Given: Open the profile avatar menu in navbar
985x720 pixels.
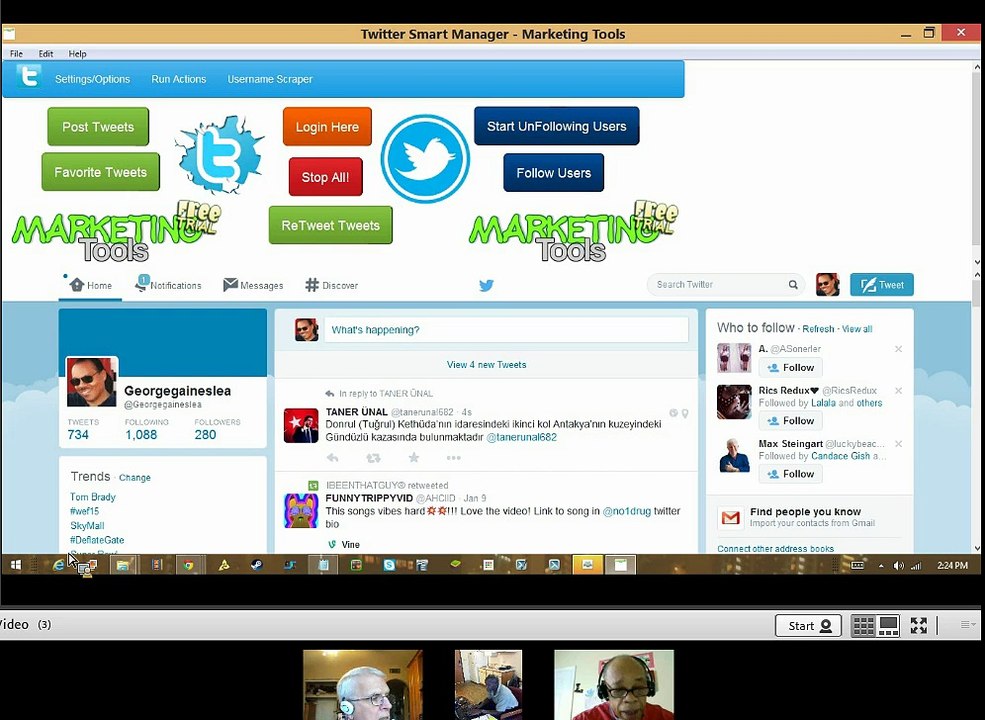Looking at the screenshot, I should point(827,285).
